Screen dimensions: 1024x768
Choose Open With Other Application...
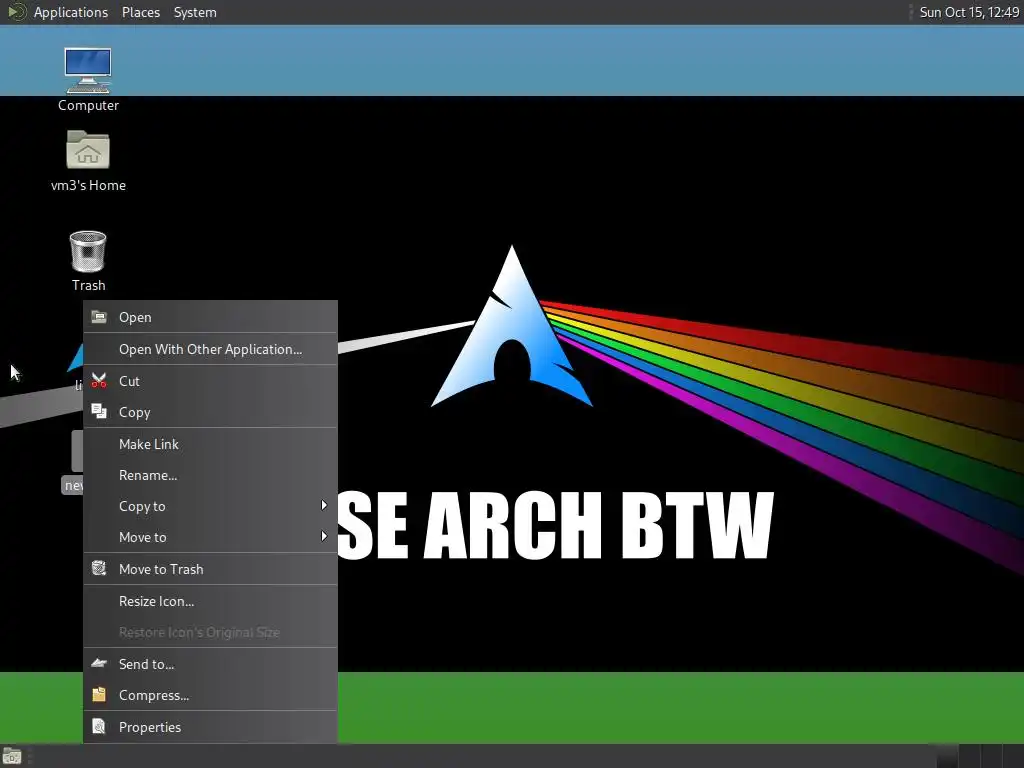[210, 349]
